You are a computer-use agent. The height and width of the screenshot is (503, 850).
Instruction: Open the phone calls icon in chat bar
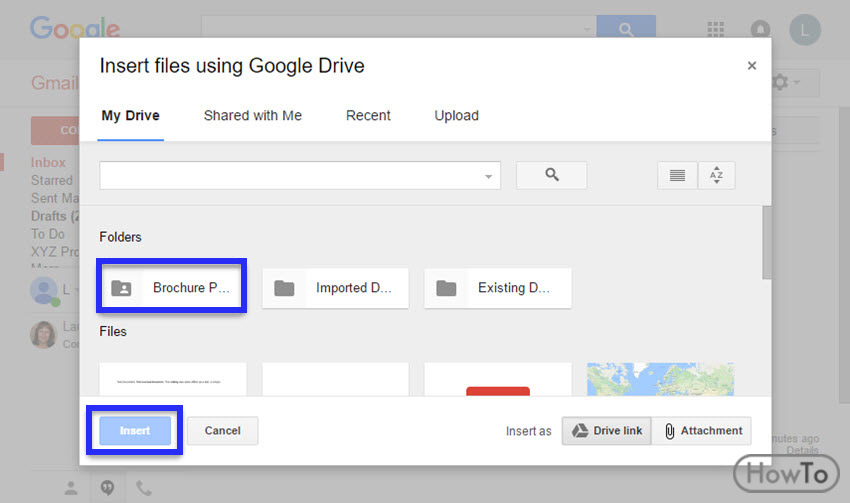point(144,488)
